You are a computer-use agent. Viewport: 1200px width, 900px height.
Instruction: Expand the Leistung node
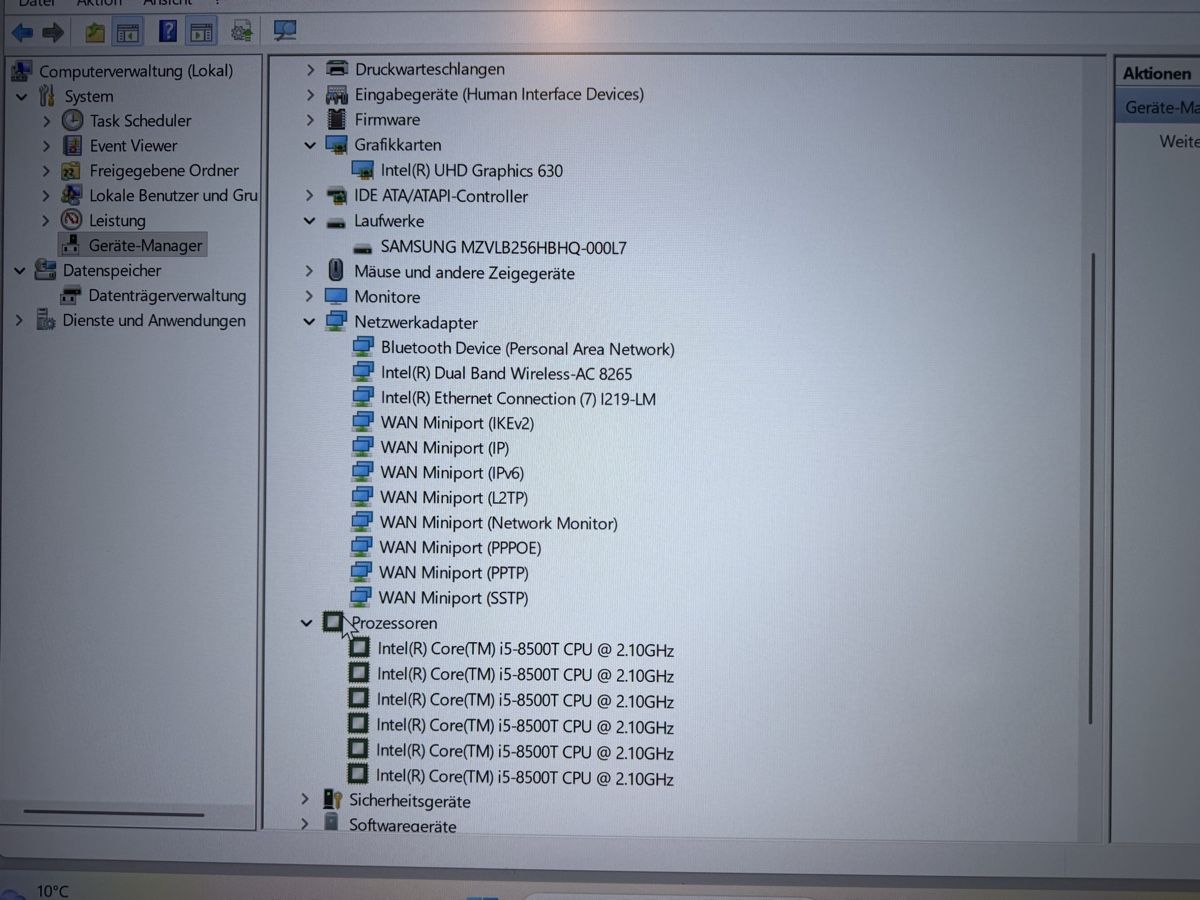tap(46, 220)
